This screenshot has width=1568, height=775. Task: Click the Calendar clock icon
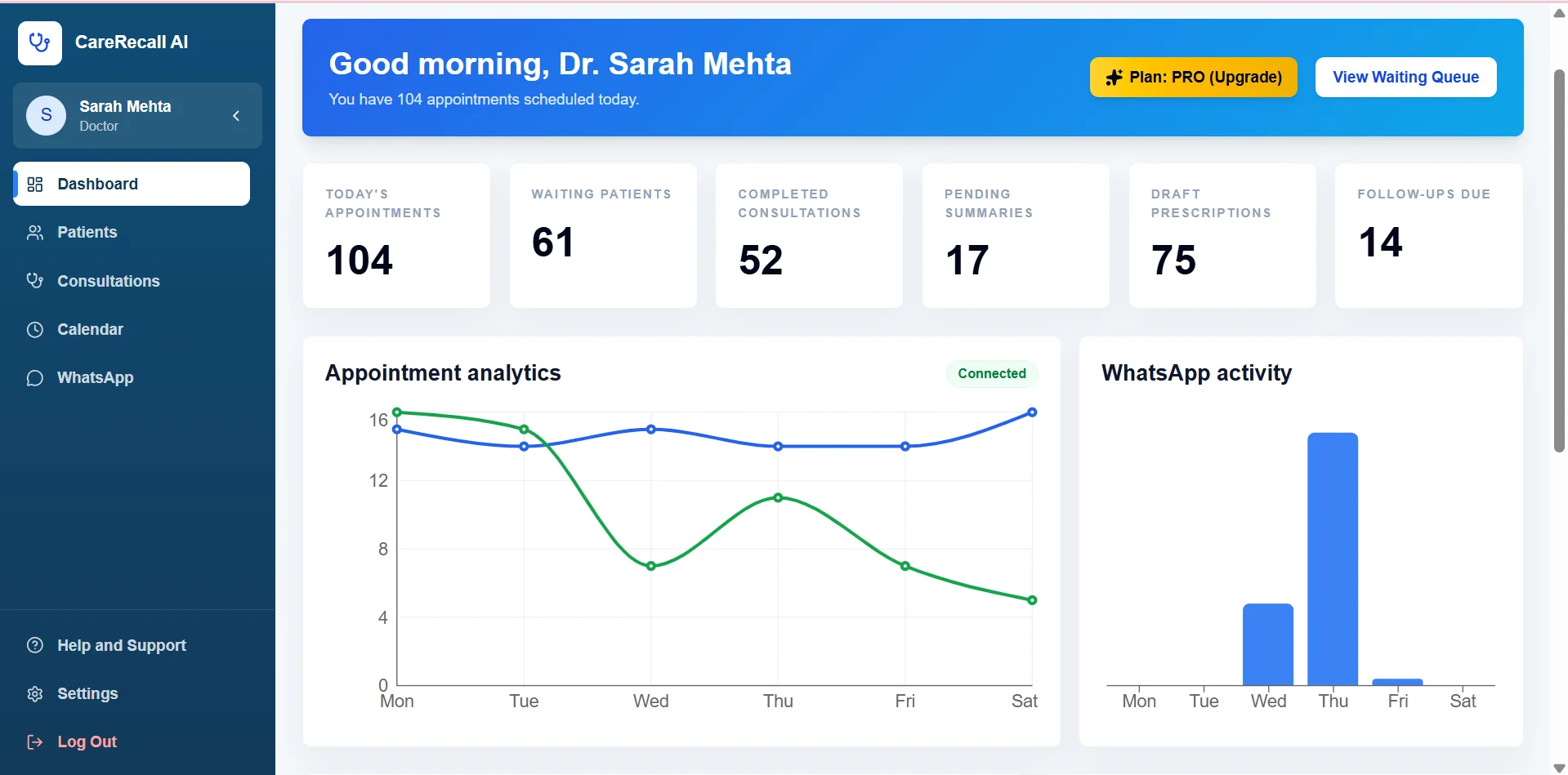pyautogui.click(x=35, y=330)
